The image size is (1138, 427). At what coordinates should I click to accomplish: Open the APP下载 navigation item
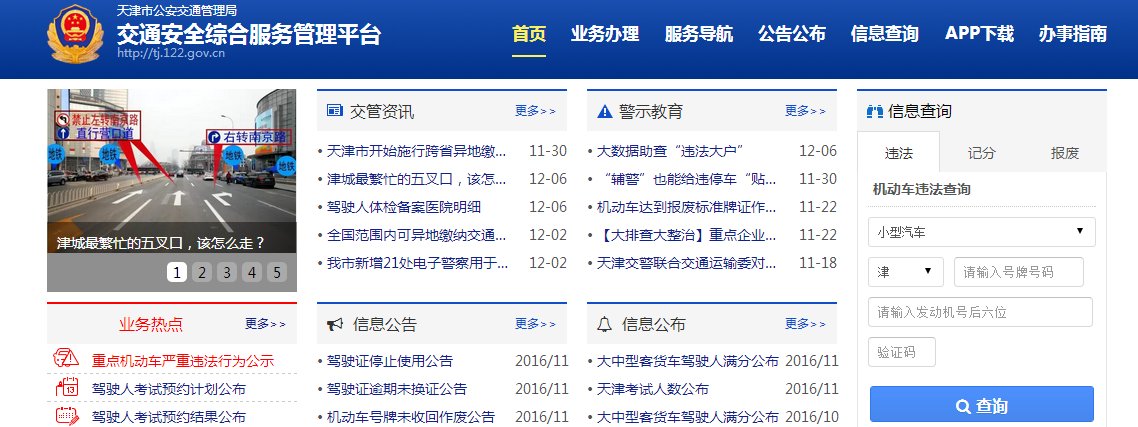[979, 34]
